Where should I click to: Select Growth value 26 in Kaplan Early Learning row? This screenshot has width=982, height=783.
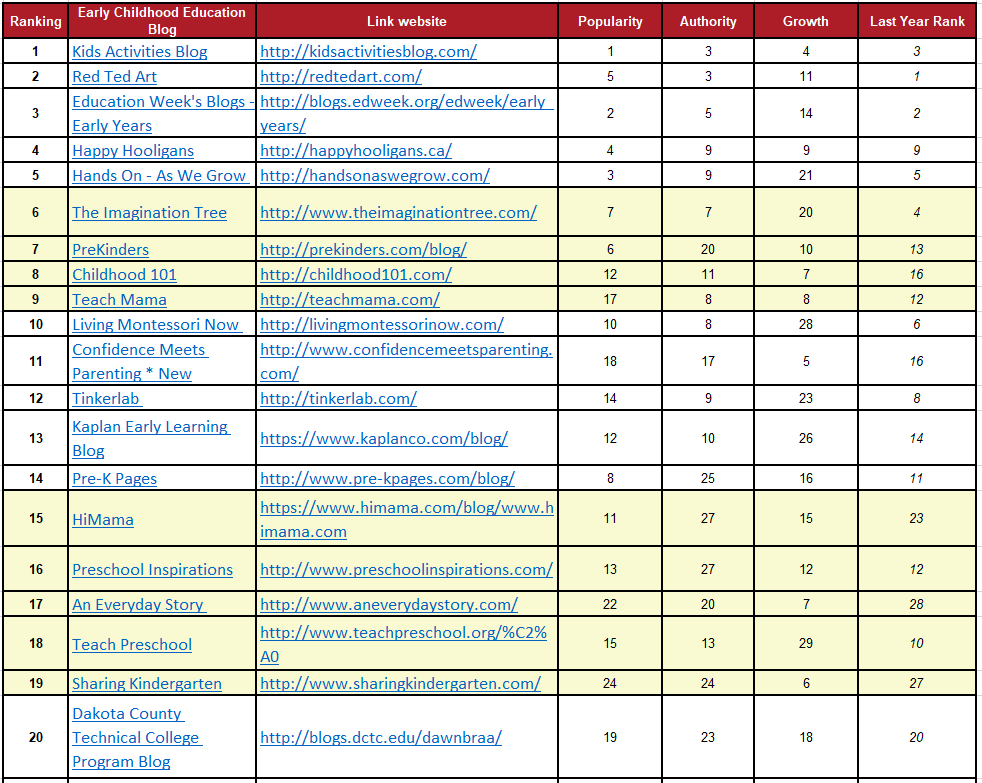tap(805, 438)
